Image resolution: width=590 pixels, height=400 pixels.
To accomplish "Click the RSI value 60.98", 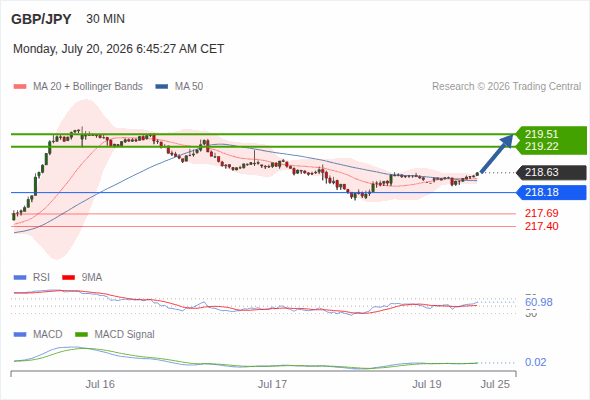I will [538, 302].
